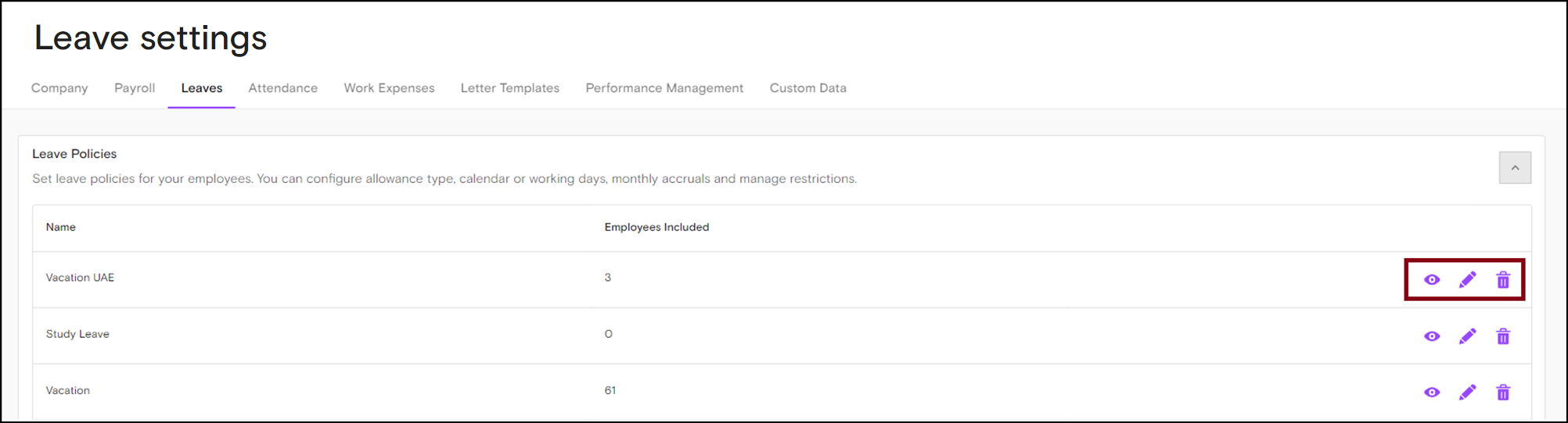Switch to the Company tab

[x=59, y=88]
